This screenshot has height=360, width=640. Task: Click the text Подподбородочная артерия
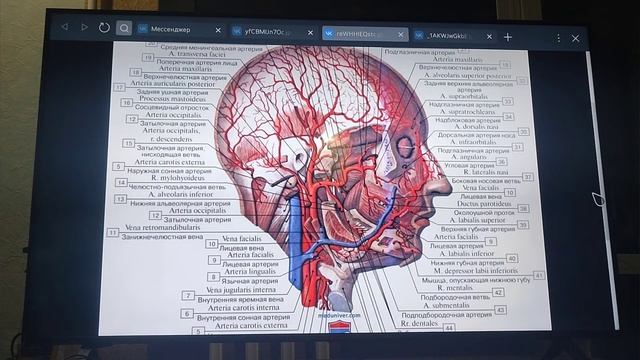447,315
